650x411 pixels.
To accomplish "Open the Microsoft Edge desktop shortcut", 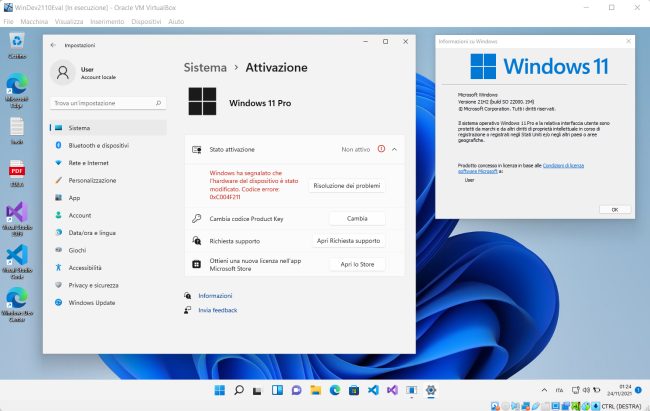I will (x=17, y=90).
